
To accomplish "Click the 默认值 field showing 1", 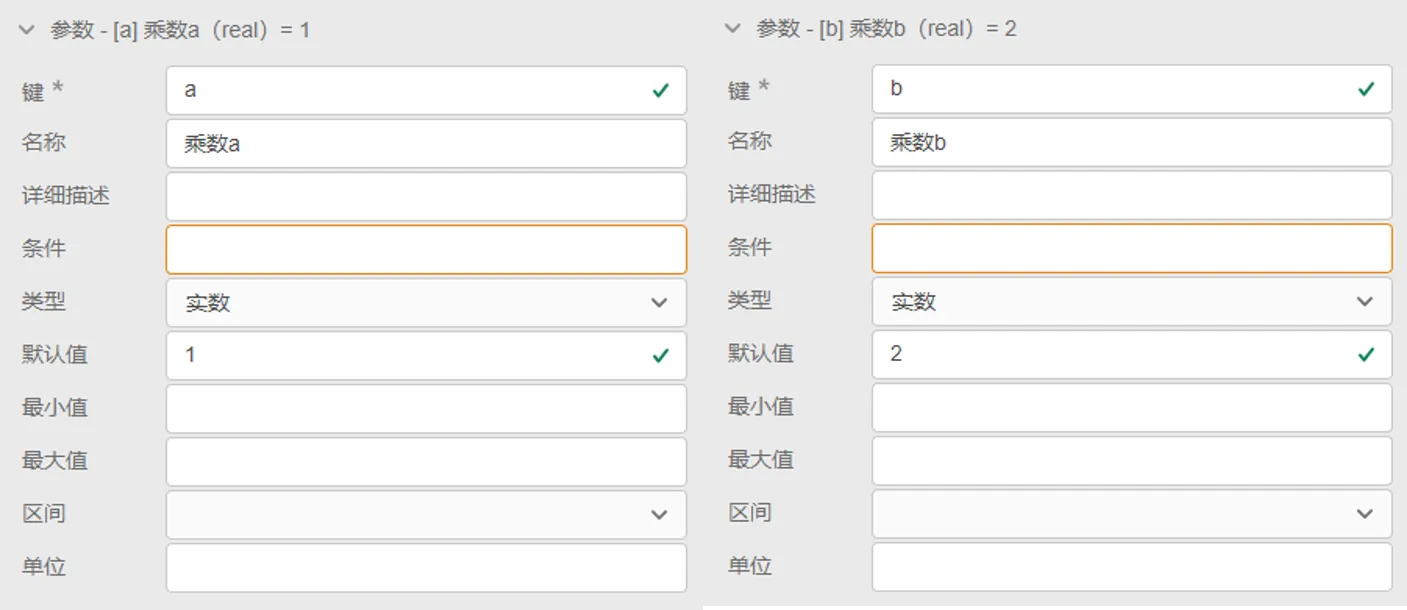I will click(426, 355).
